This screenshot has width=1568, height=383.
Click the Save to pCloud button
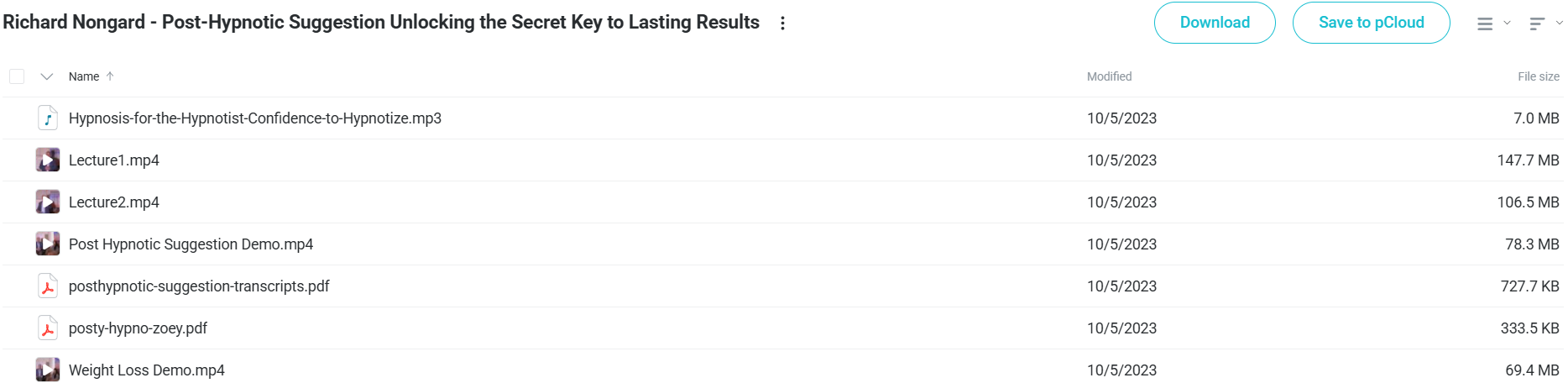tap(1371, 23)
